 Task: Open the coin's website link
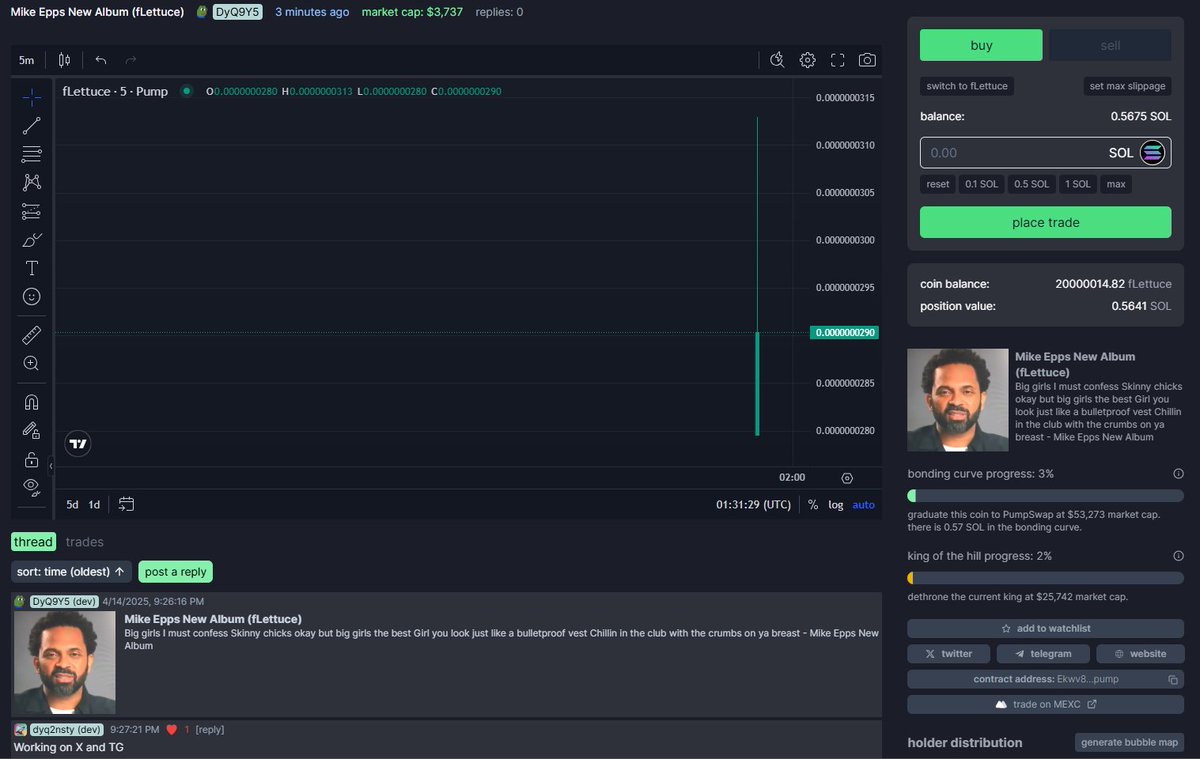click(x=1140, y=653)
